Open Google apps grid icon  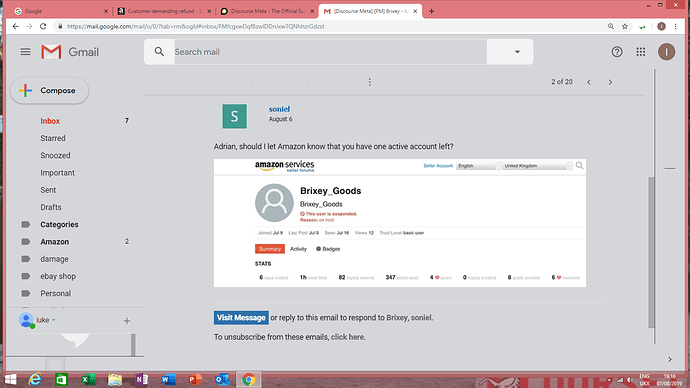641,52
